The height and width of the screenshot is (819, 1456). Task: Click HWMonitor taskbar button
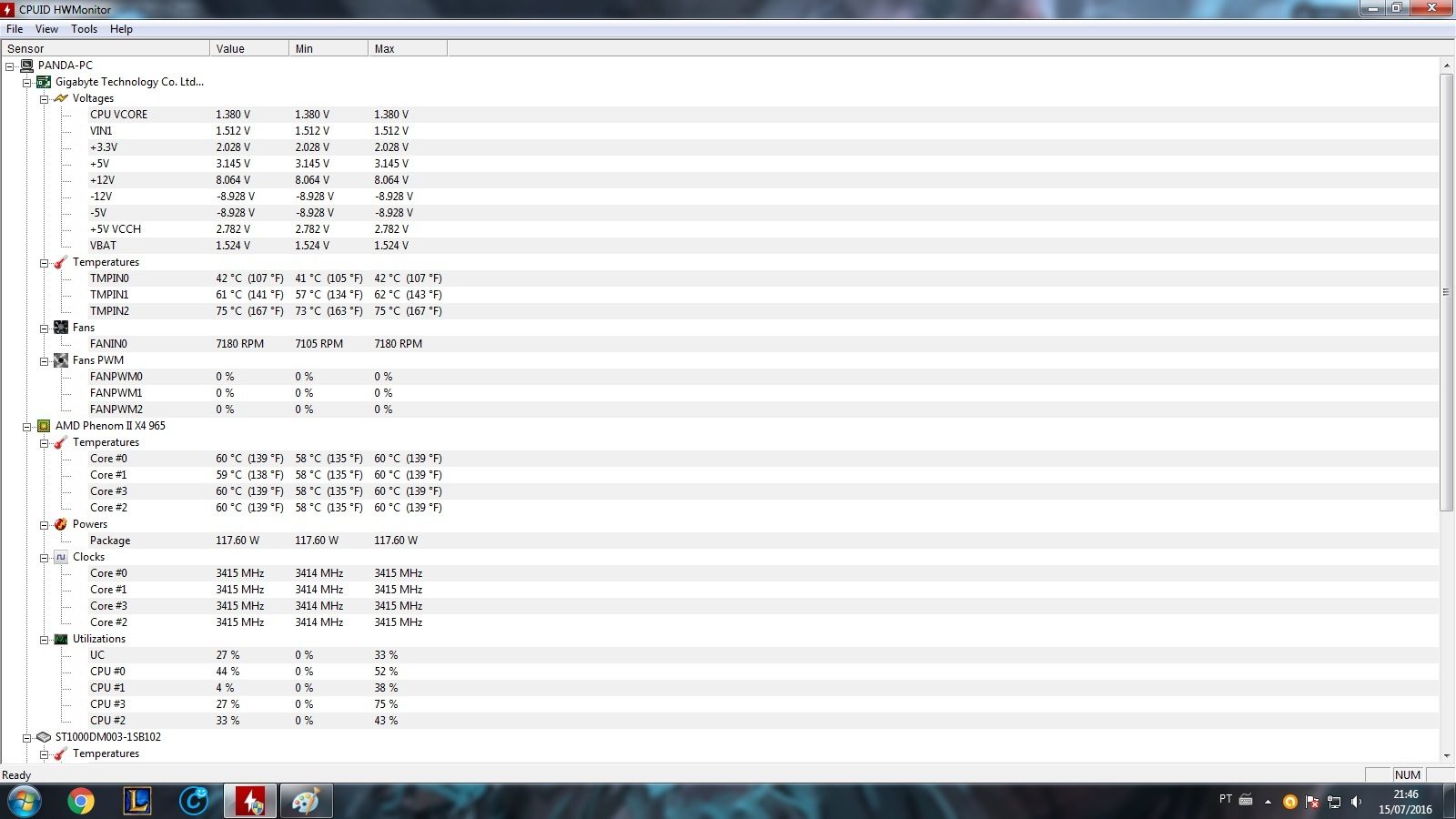point(250,801)
